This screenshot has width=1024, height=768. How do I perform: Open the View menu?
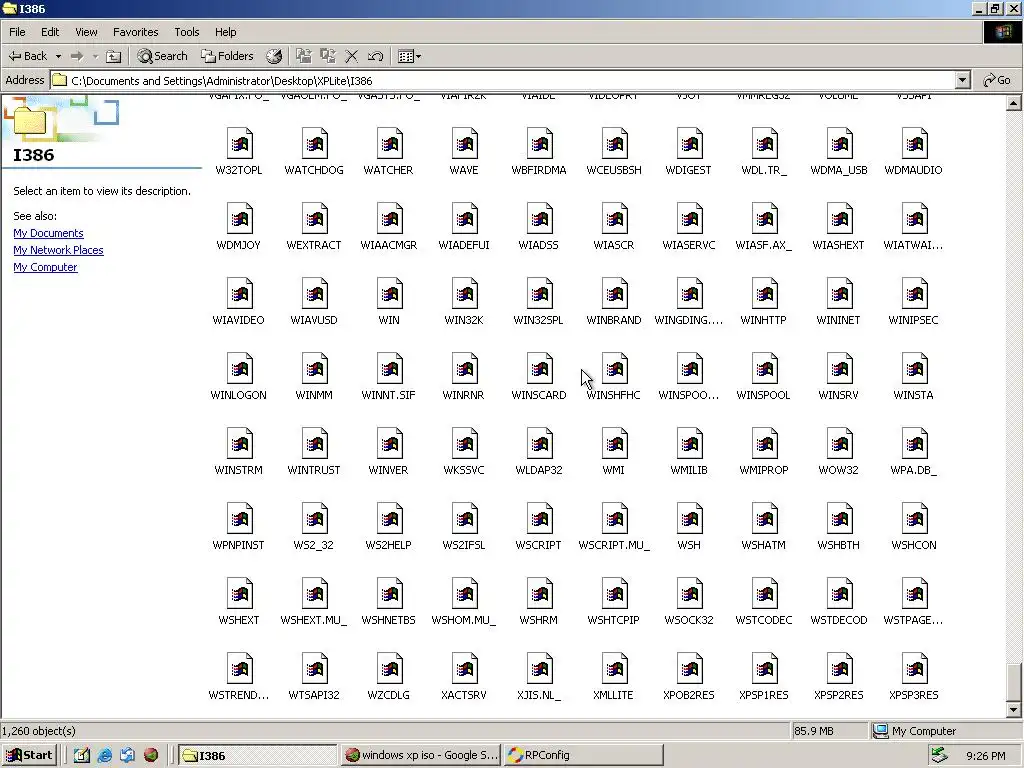point(86,32)
